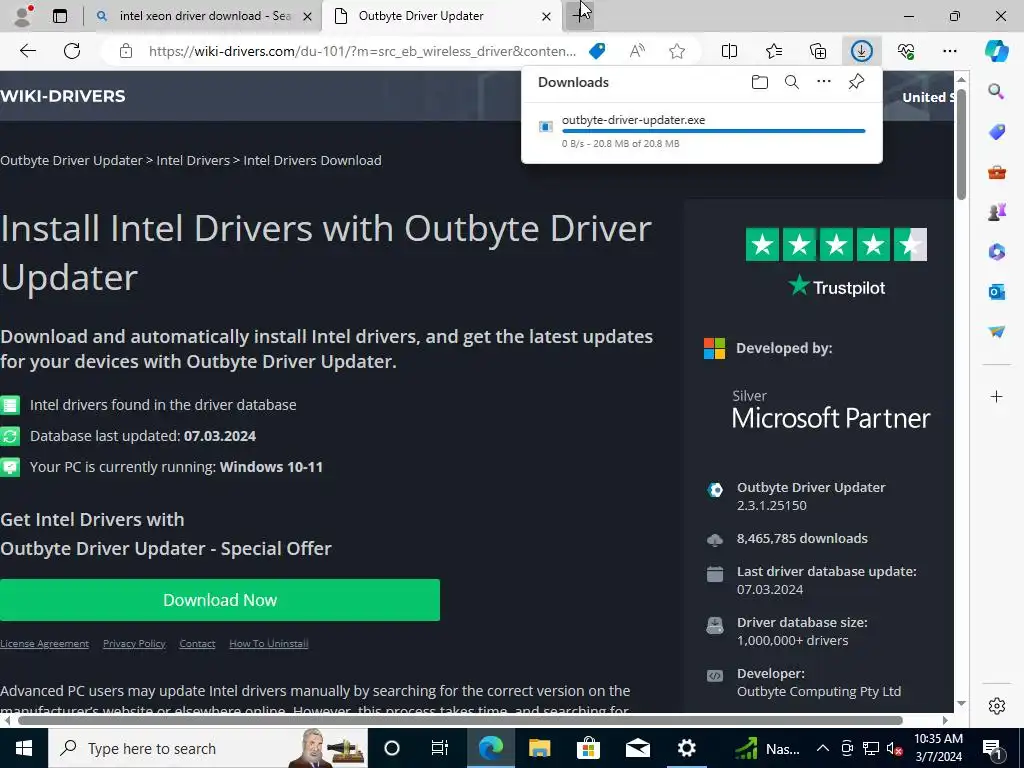Launch Copilot from the sidebar
1024x768 pixels.
tap(997, 51)
